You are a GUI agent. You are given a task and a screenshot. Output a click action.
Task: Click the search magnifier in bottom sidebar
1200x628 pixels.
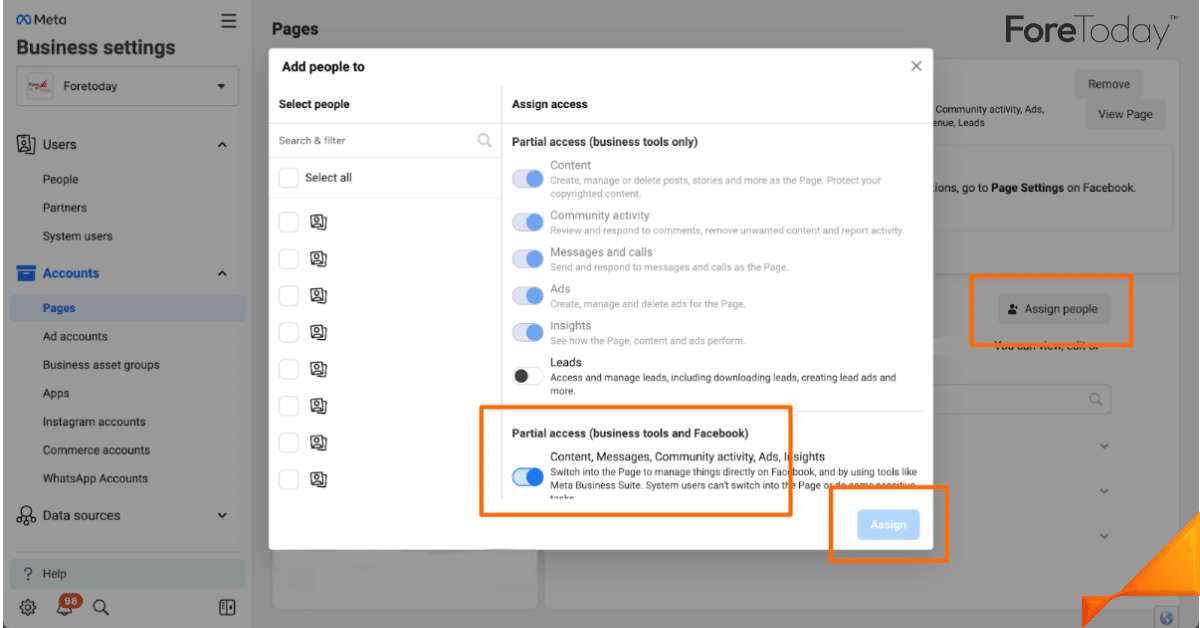coord(101,607)
